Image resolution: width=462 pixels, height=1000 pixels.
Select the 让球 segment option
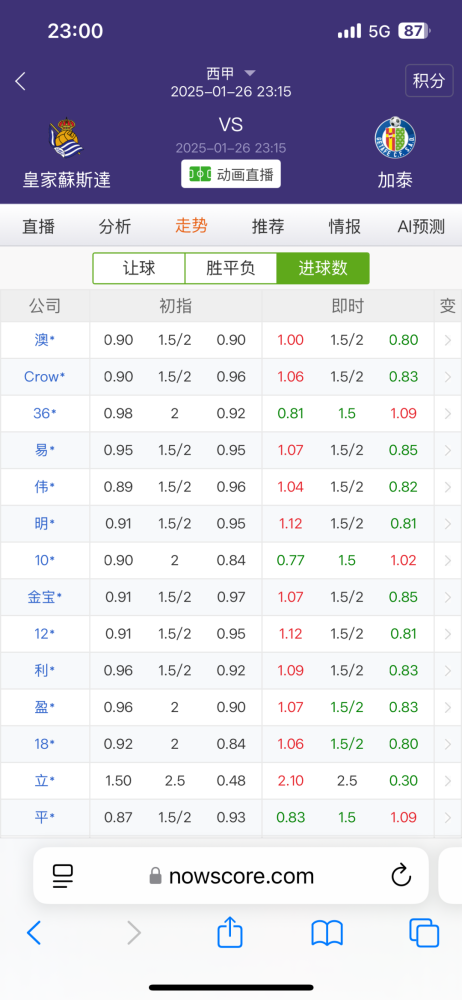point(139,268)
